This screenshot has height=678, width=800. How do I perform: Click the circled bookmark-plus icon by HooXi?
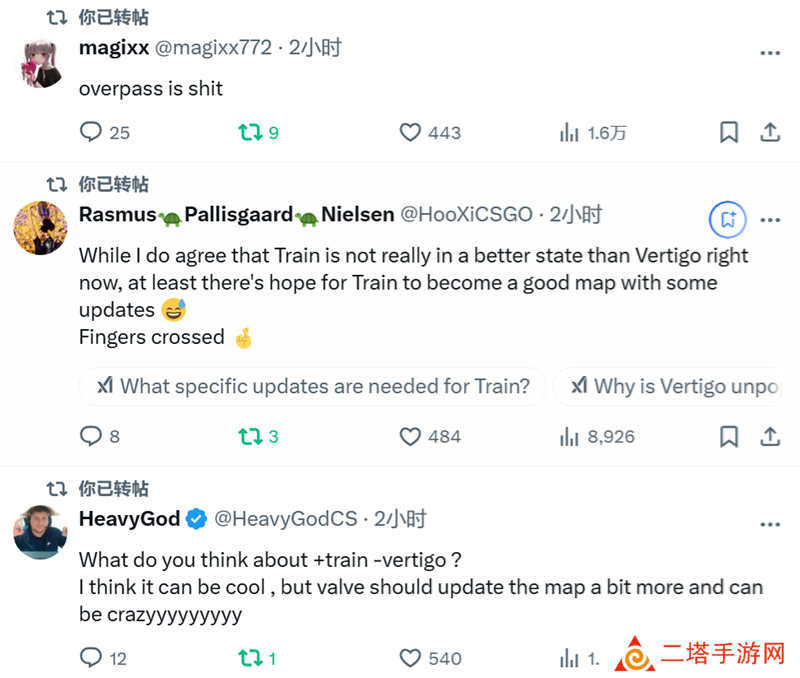coord(728,220)
